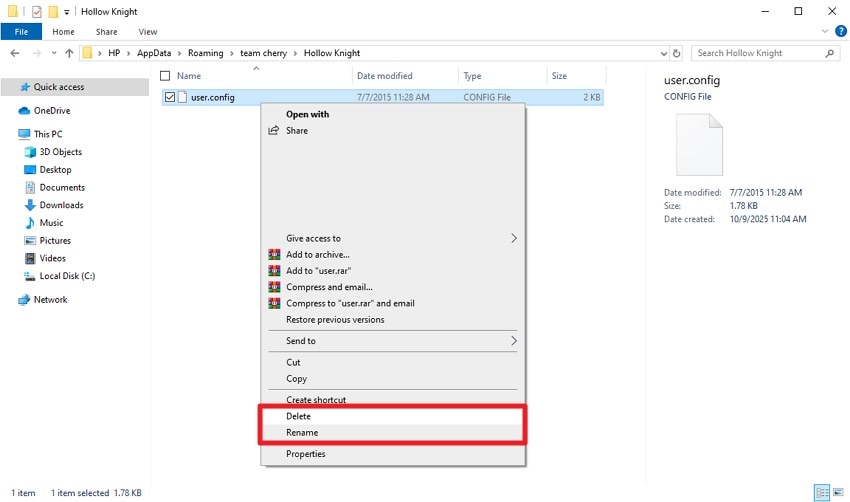Choose Cut from the context menu
850x502 pixels.
coord(393,363)
